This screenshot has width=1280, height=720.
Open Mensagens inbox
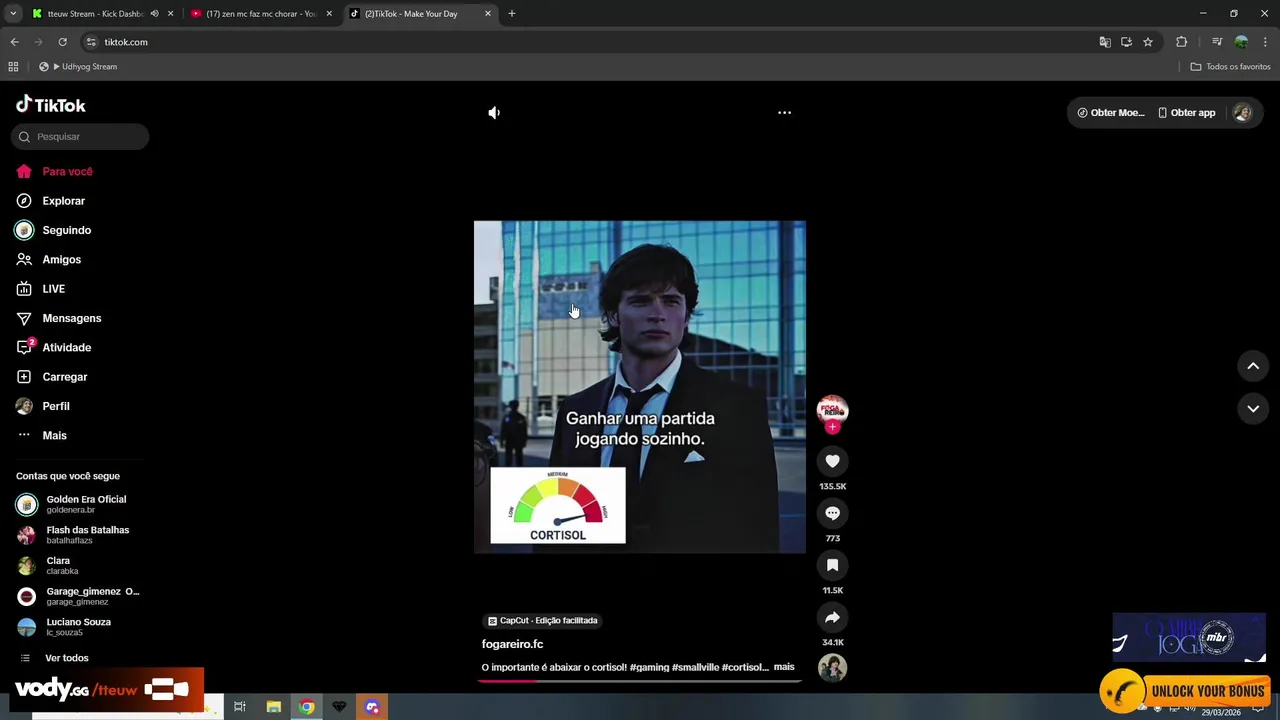click(x=71, y=318)
